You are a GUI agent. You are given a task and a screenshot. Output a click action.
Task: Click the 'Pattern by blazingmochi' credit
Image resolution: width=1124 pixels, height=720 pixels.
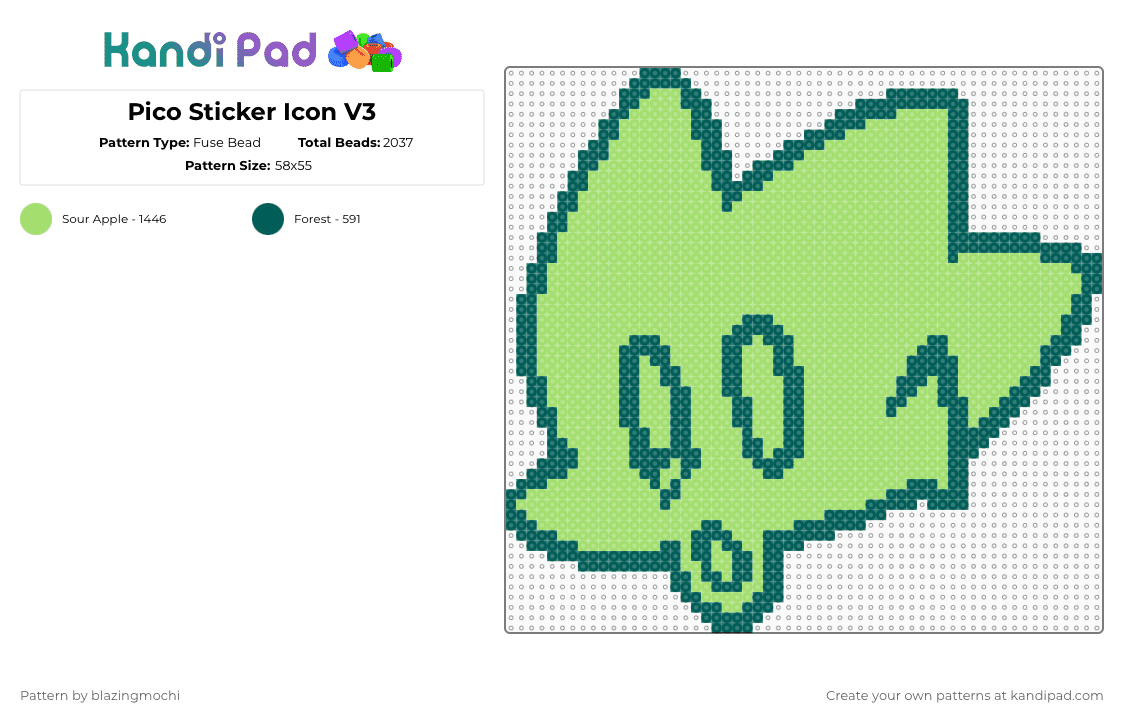tap(100, 695)
